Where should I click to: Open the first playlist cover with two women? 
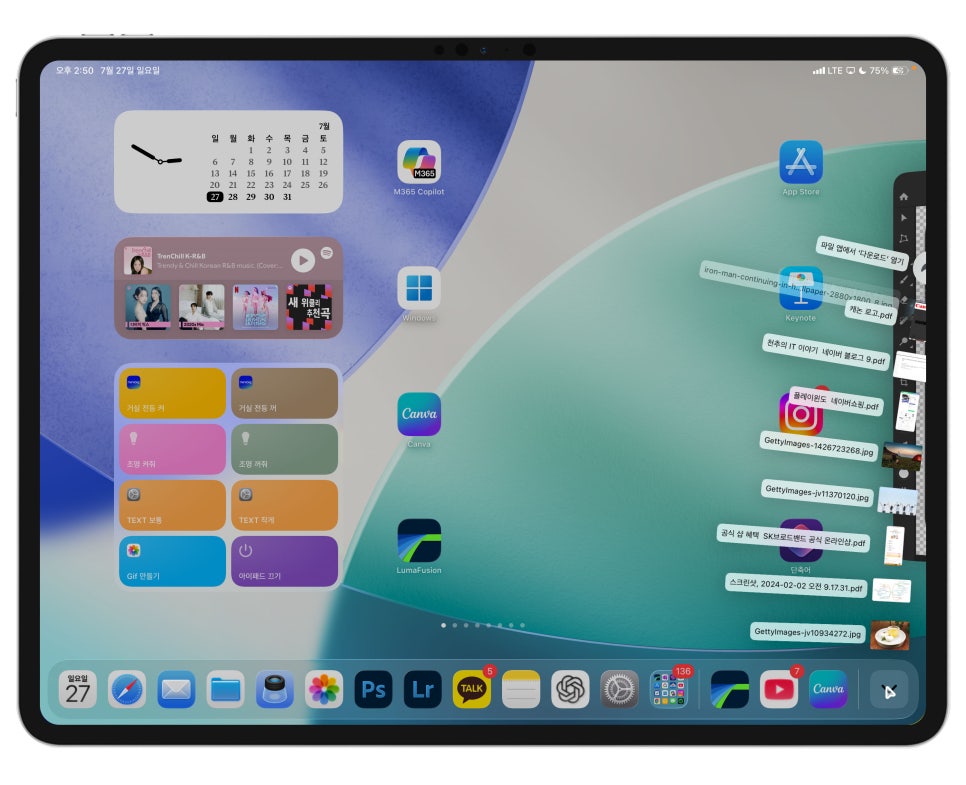(148, 307)
